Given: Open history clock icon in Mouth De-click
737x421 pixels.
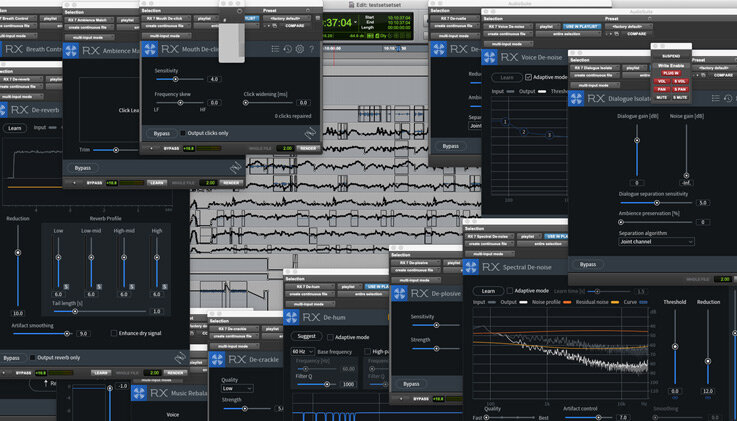Looking at the screenshot, I should point(288,49).
